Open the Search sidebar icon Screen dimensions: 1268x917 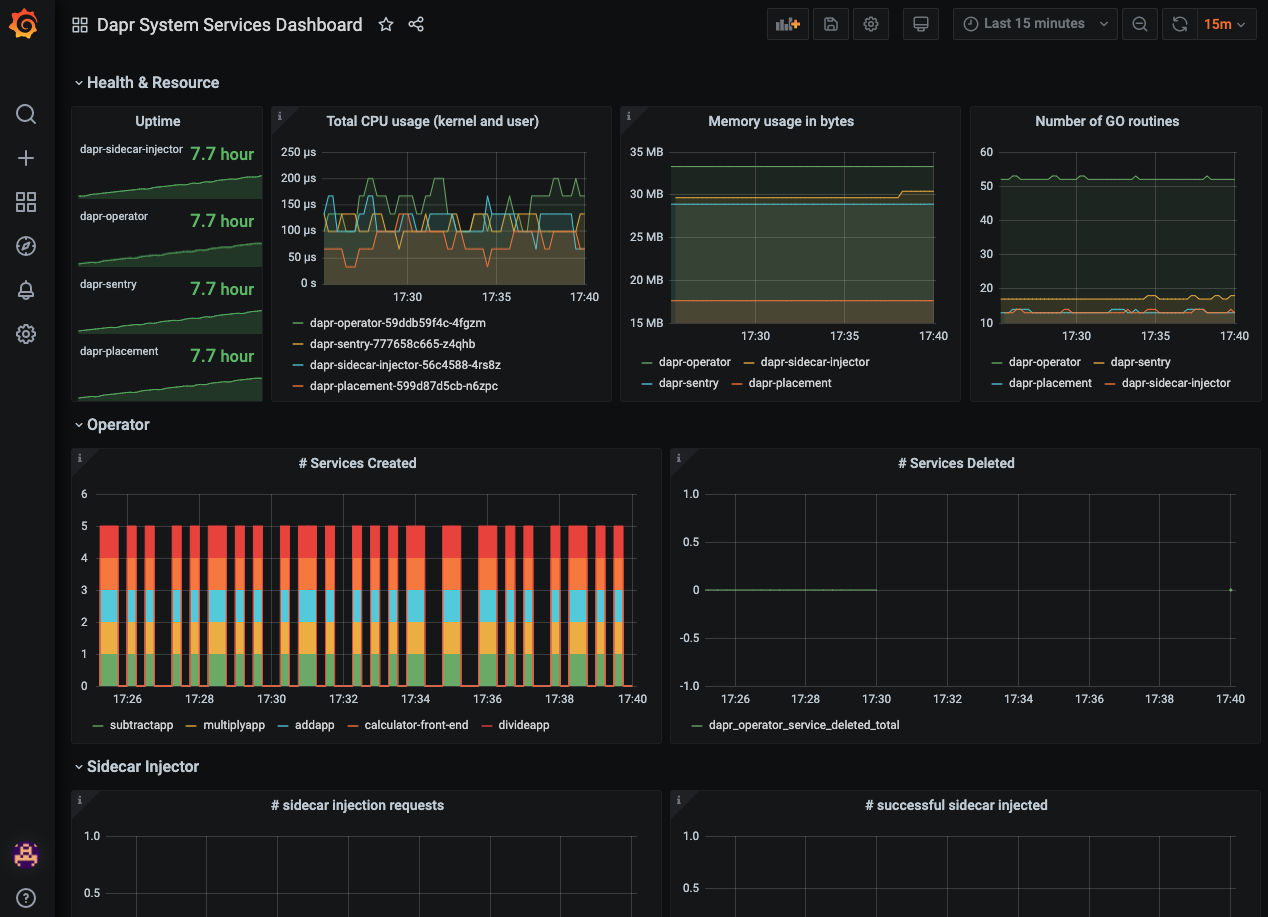tap(26, 114)
